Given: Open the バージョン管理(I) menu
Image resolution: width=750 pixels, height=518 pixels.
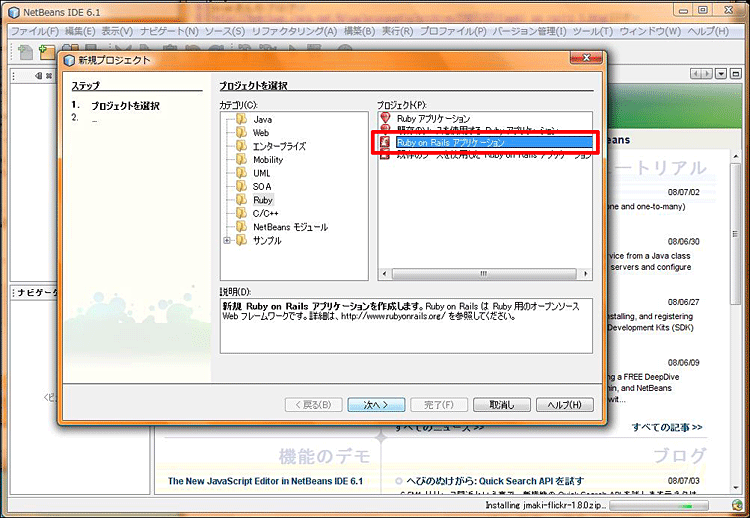Looking at the screenshot, I should (529, 32).
